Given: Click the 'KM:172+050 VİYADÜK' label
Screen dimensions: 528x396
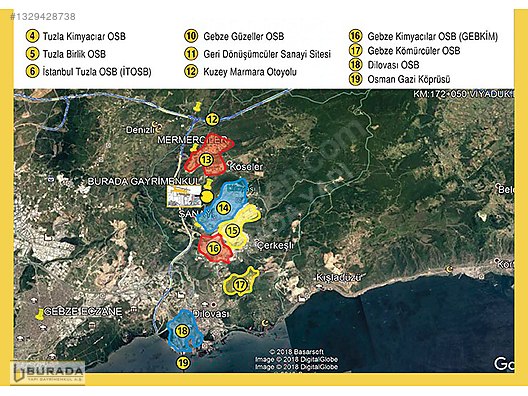Looking at the screenshot, I should point(463,94).
